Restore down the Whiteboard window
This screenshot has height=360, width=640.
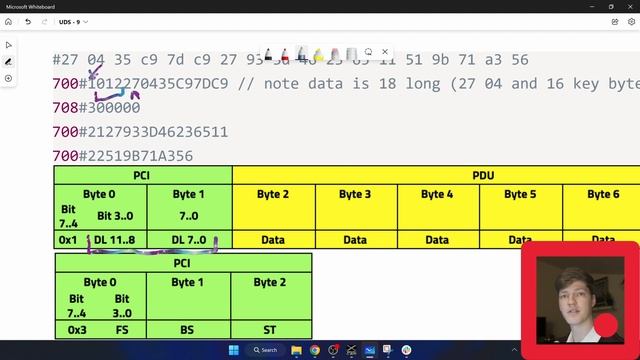611,7
